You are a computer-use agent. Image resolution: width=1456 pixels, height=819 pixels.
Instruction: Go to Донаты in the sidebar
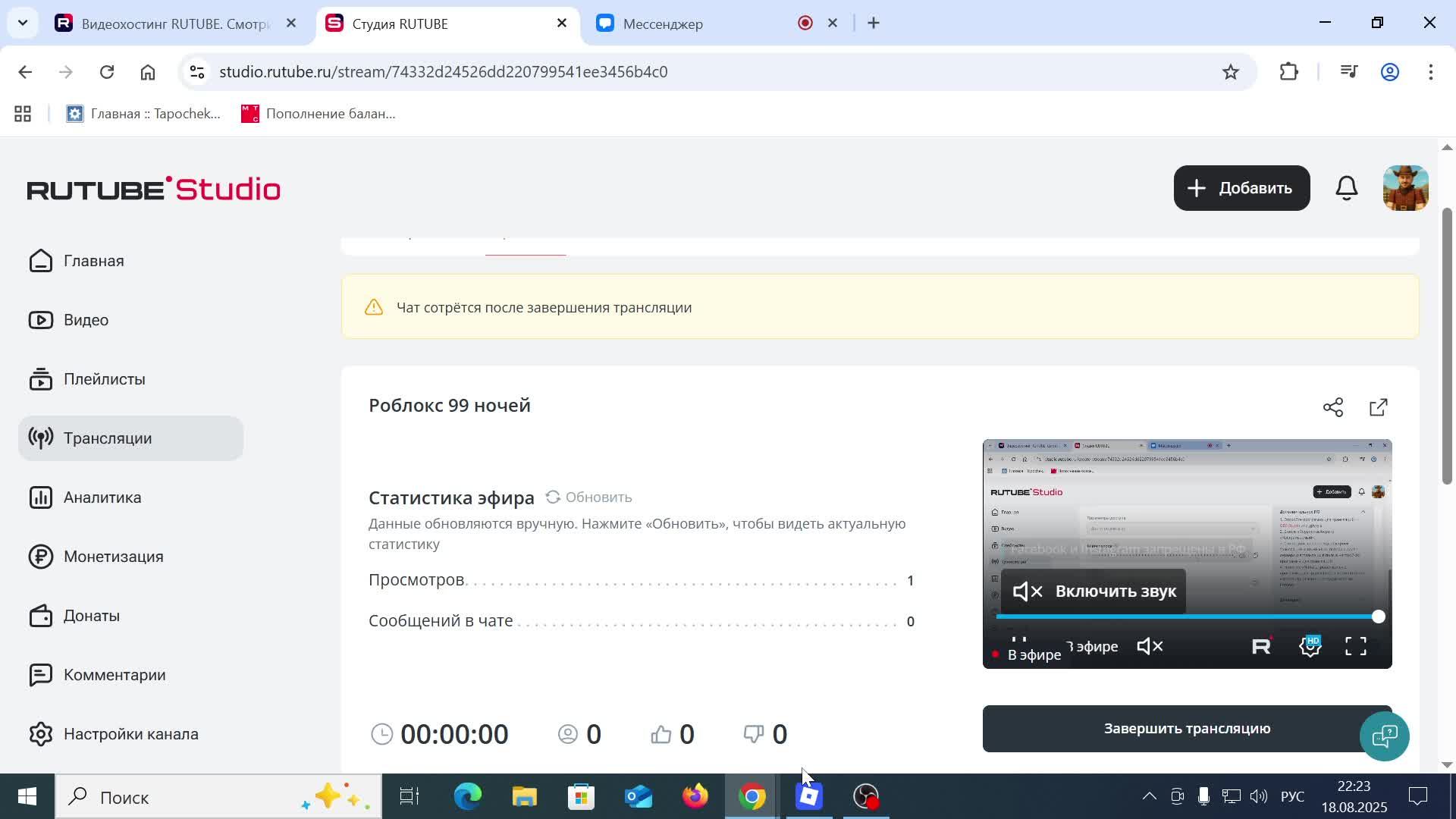[92, 615]
